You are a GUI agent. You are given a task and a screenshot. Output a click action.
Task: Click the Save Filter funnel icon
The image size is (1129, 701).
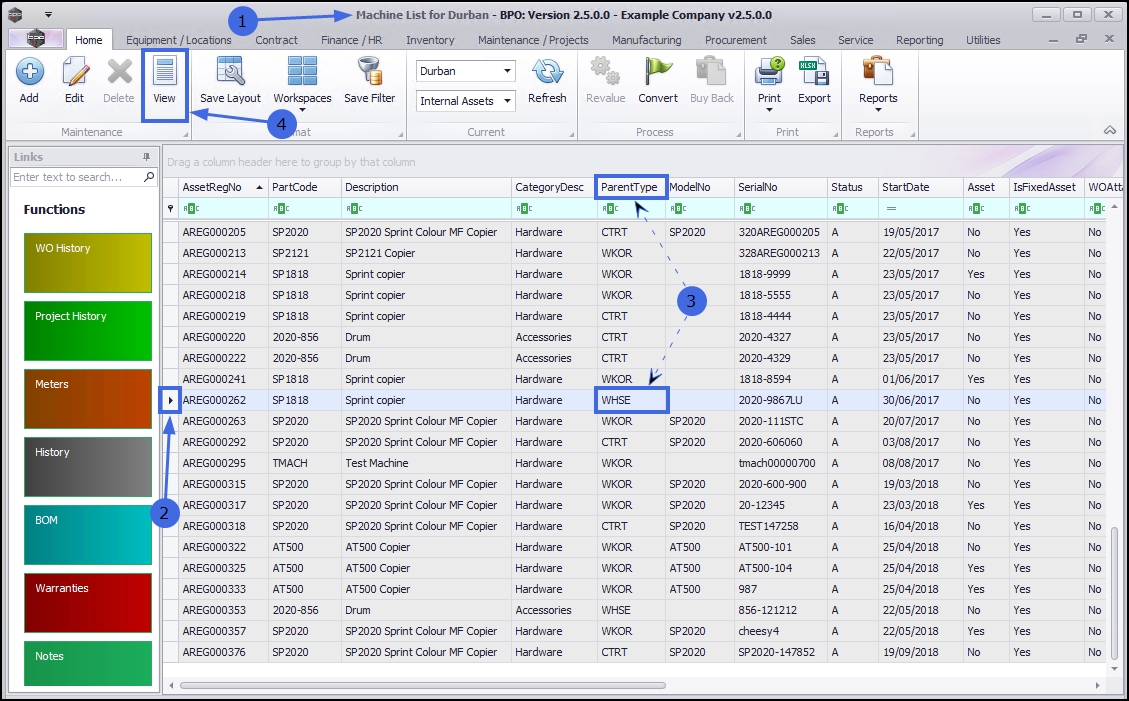click(x=369, y=73)
